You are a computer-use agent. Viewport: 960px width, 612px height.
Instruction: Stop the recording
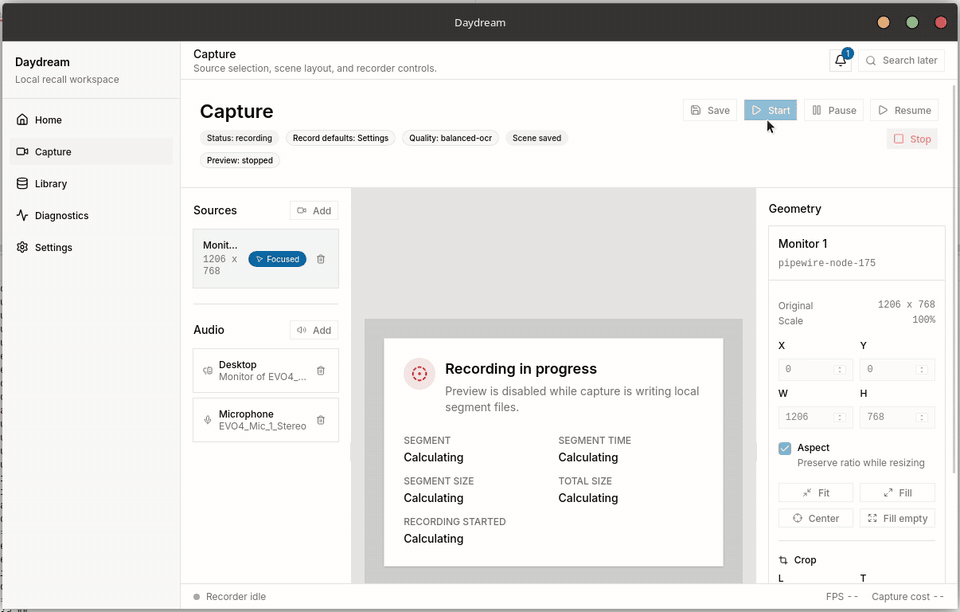(x=912, y=139)
